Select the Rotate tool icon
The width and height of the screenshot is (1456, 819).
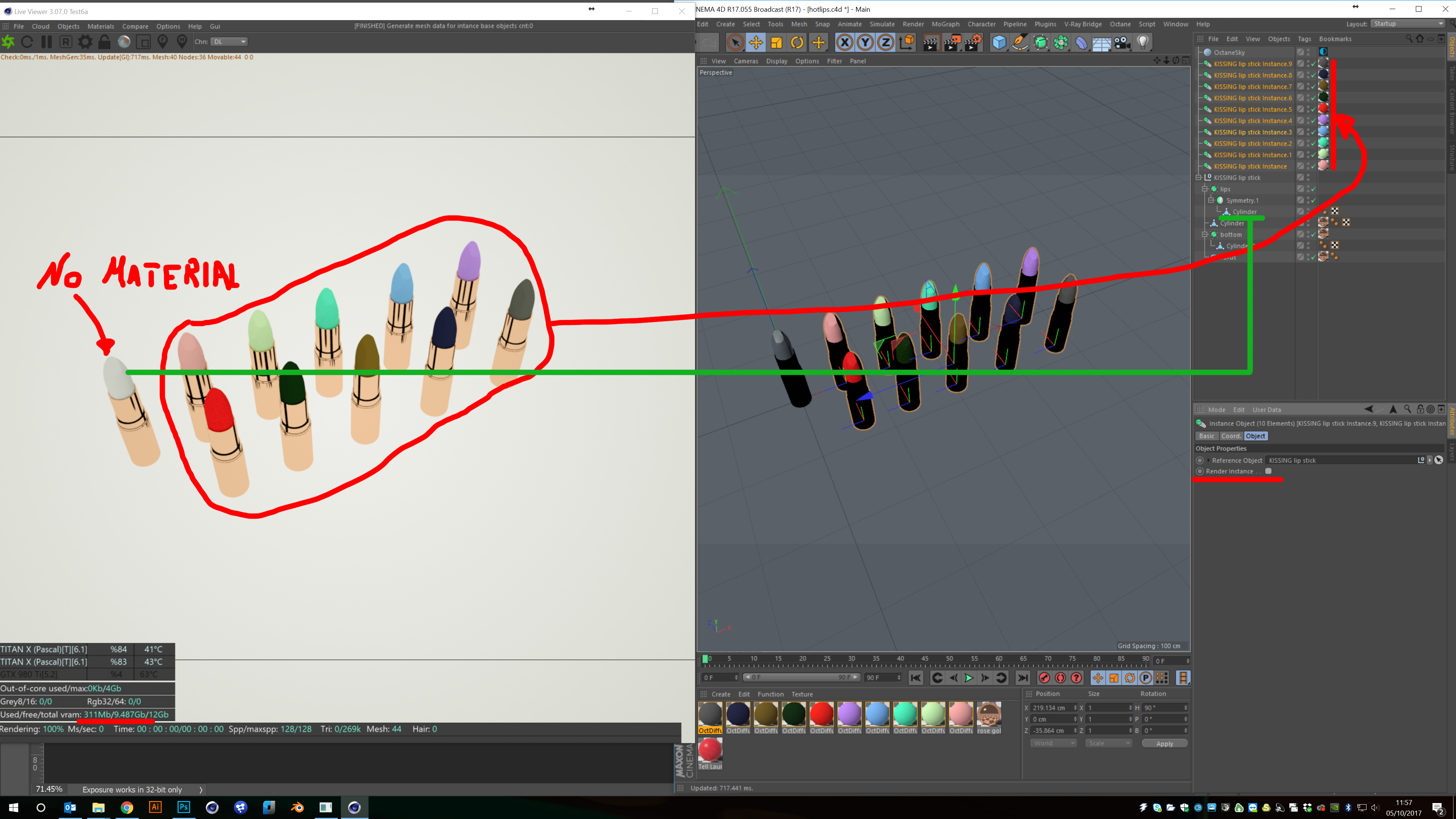click(x=797, y=42)
